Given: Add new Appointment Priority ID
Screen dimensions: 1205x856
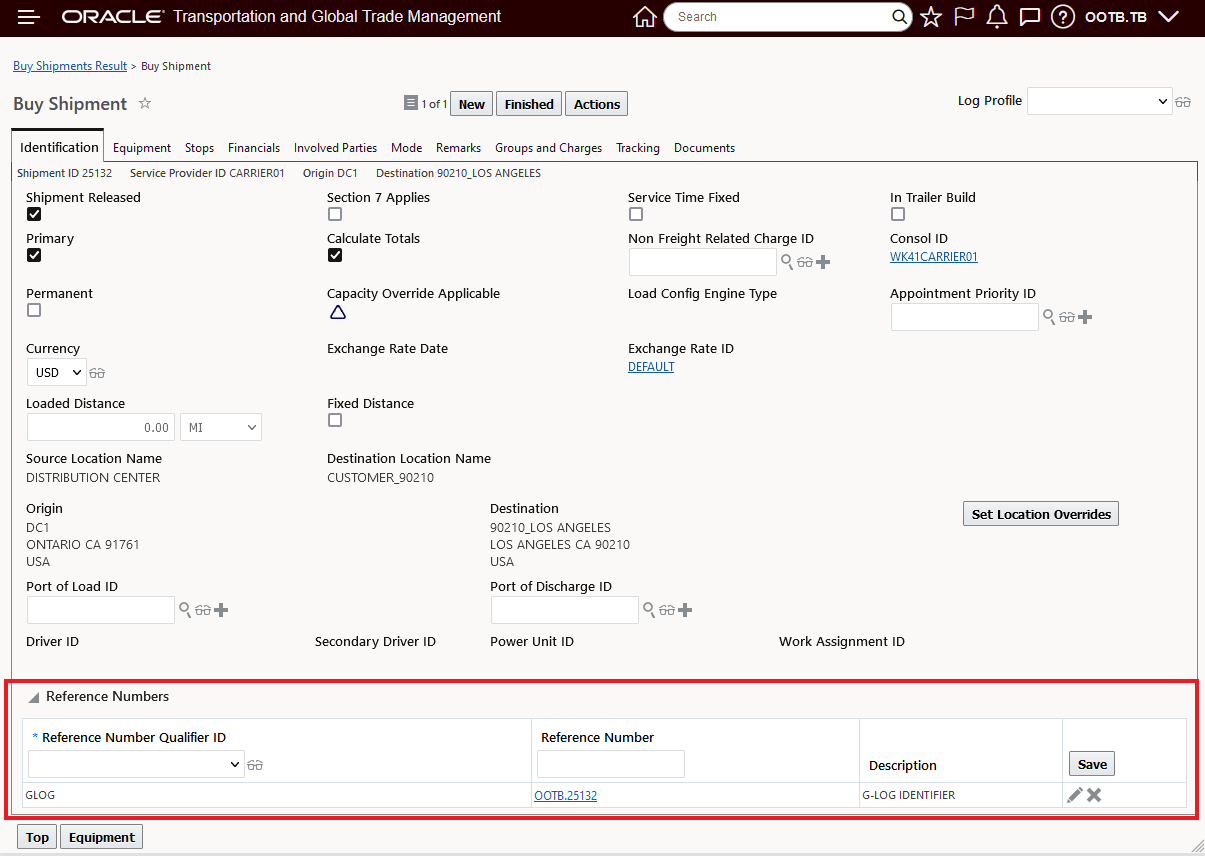Looking at the screenshot, I should [1085, 317].
